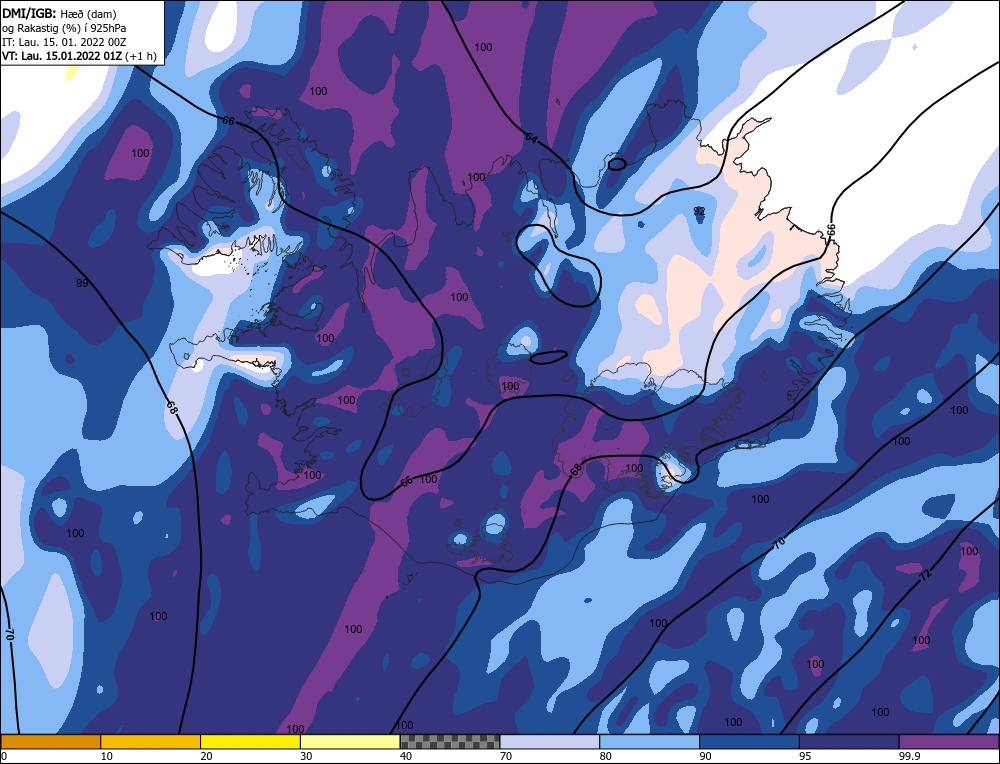Image resolution: width=1000 pixels, height=764 pixels.
Task: Click the legend tick label '20'
Action: click(207, 756)
